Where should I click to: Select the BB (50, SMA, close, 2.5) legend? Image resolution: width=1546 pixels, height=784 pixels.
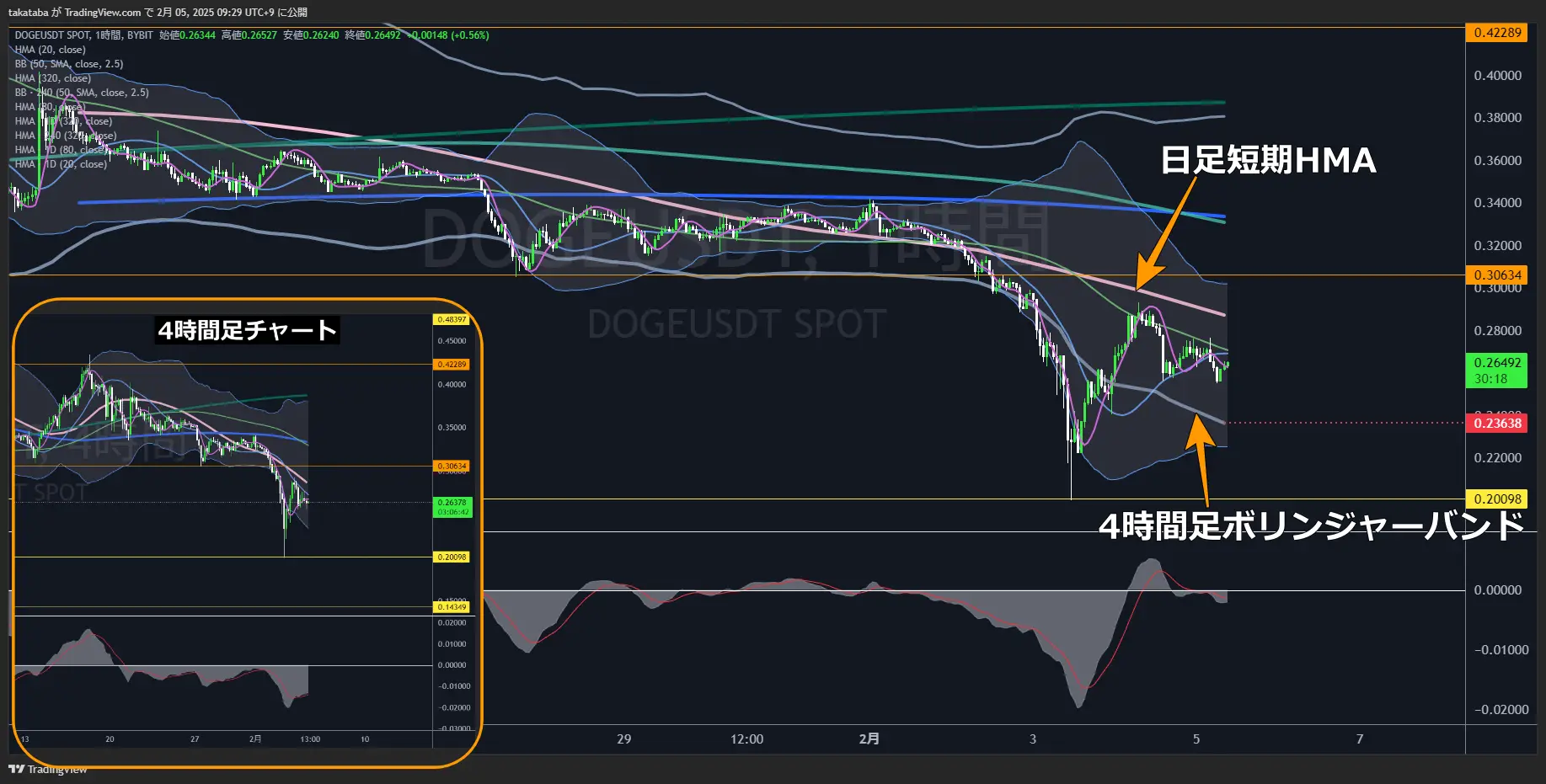point(69,64)
